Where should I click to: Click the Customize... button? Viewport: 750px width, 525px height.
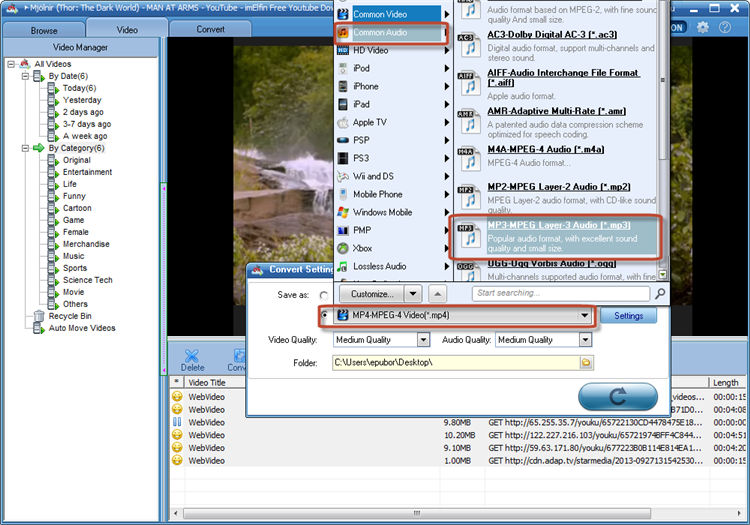point(372,294)
